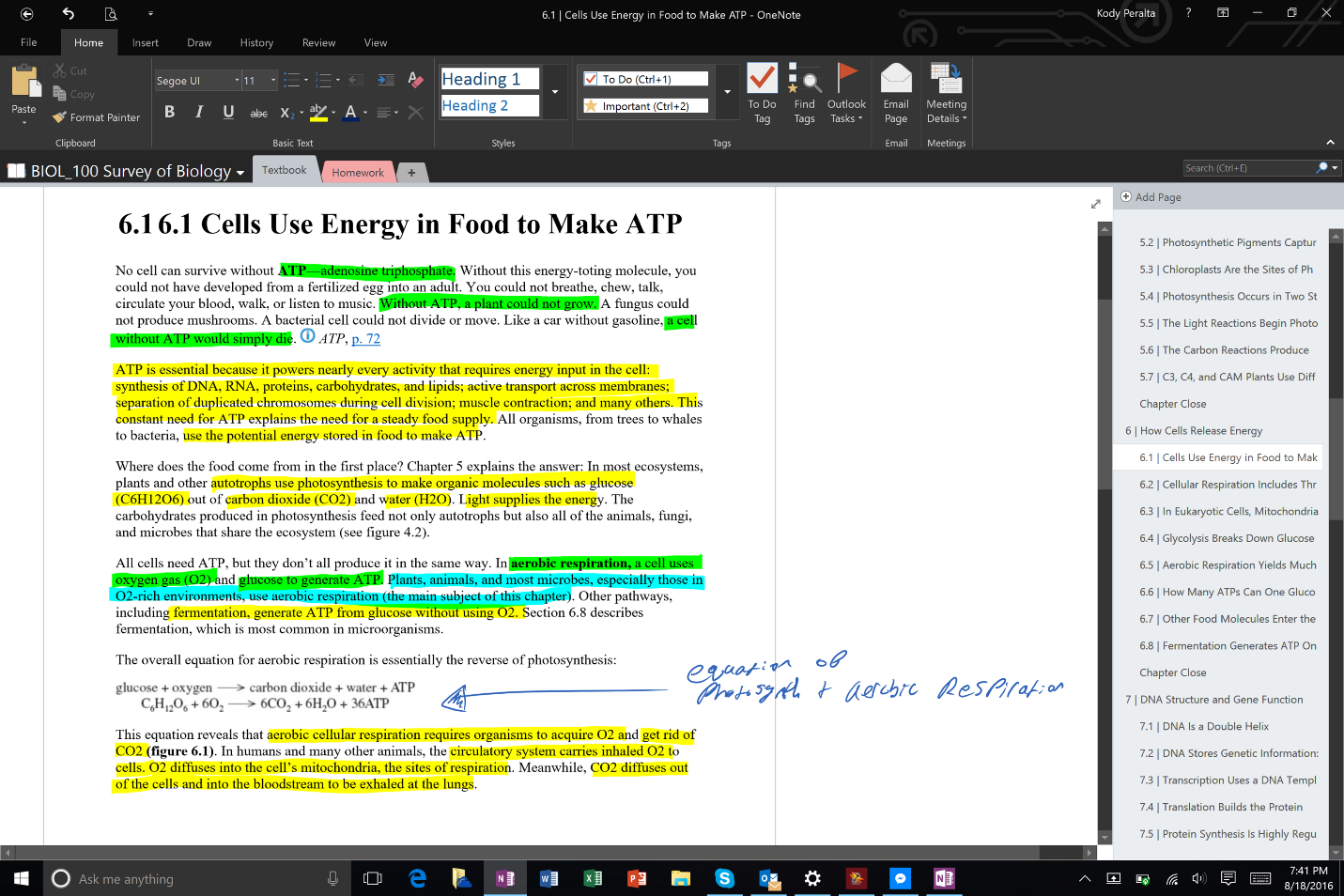The width and height of the screenshot is (1344, 896).
Task: Click Email Page icon
Action: point(896,93)
